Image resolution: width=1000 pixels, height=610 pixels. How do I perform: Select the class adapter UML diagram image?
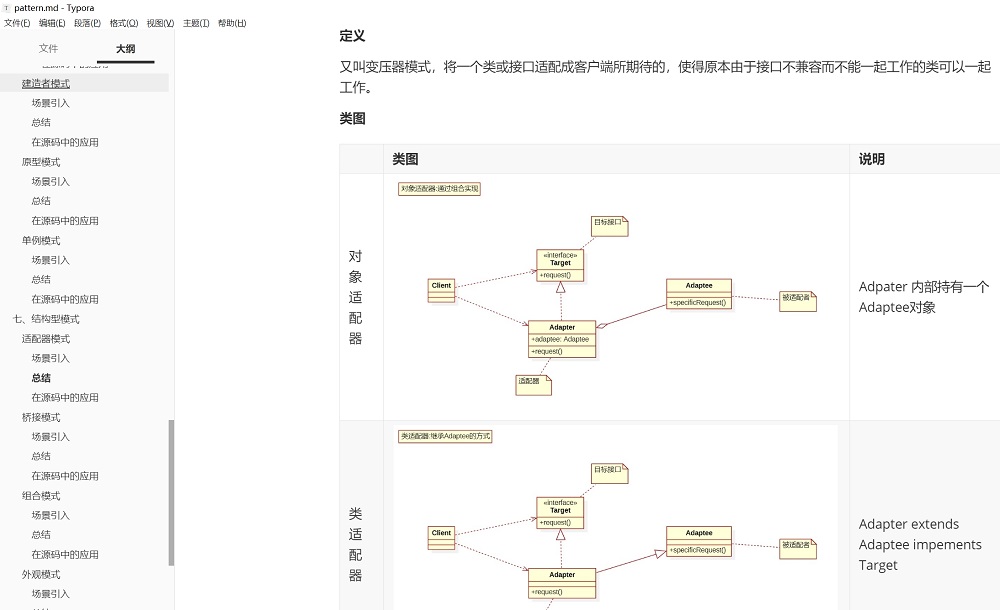pyautogui.click(x=616, y=517)
